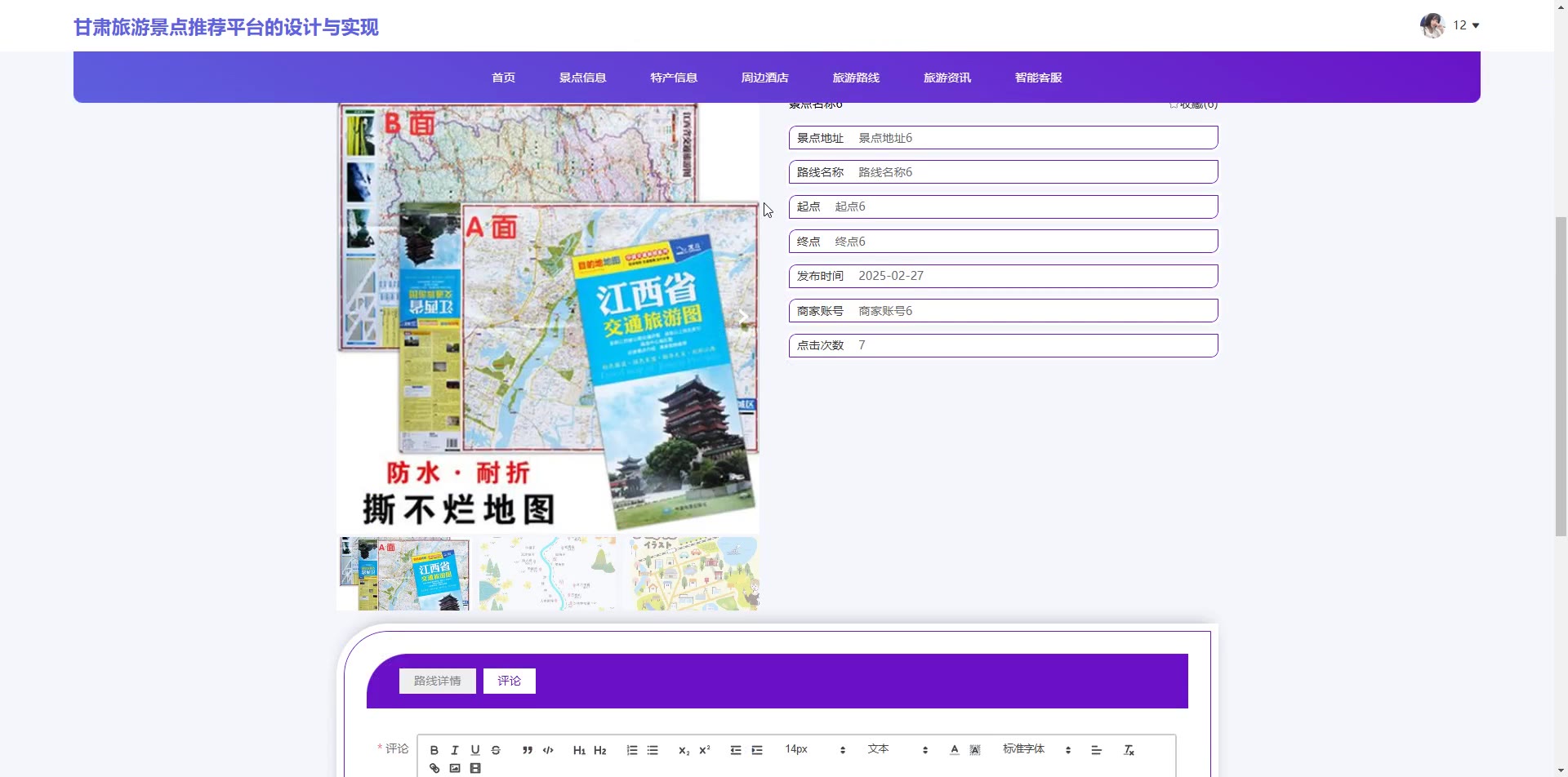
Task: Pick a text color with the A icon
Action: [954, 750]
